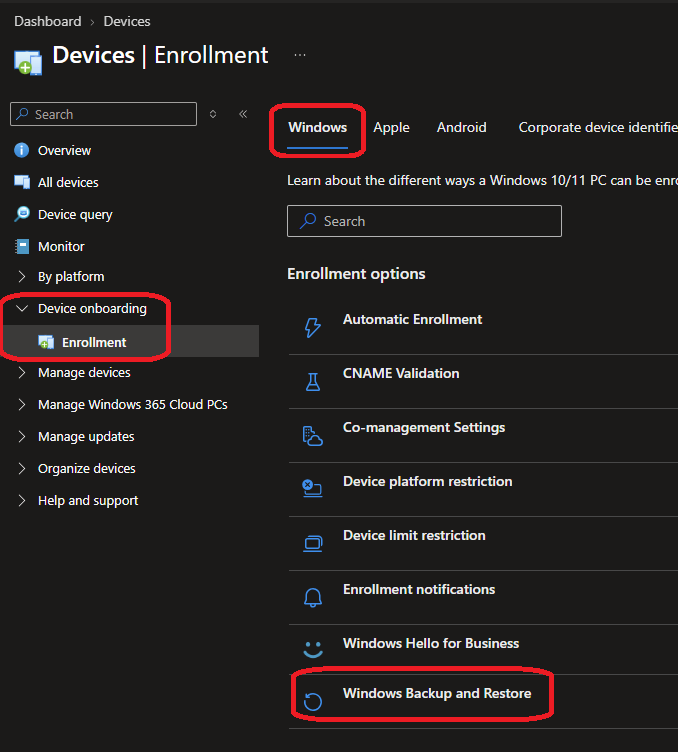Open All devices in sidebar

click(x=68, y=182)
